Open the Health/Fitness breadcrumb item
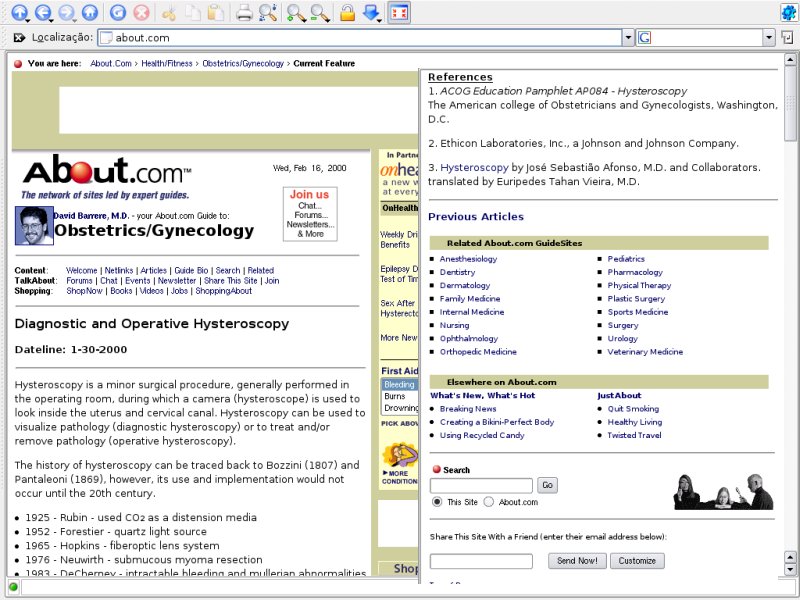The image size is (800, 600). [x=168, y=63]
